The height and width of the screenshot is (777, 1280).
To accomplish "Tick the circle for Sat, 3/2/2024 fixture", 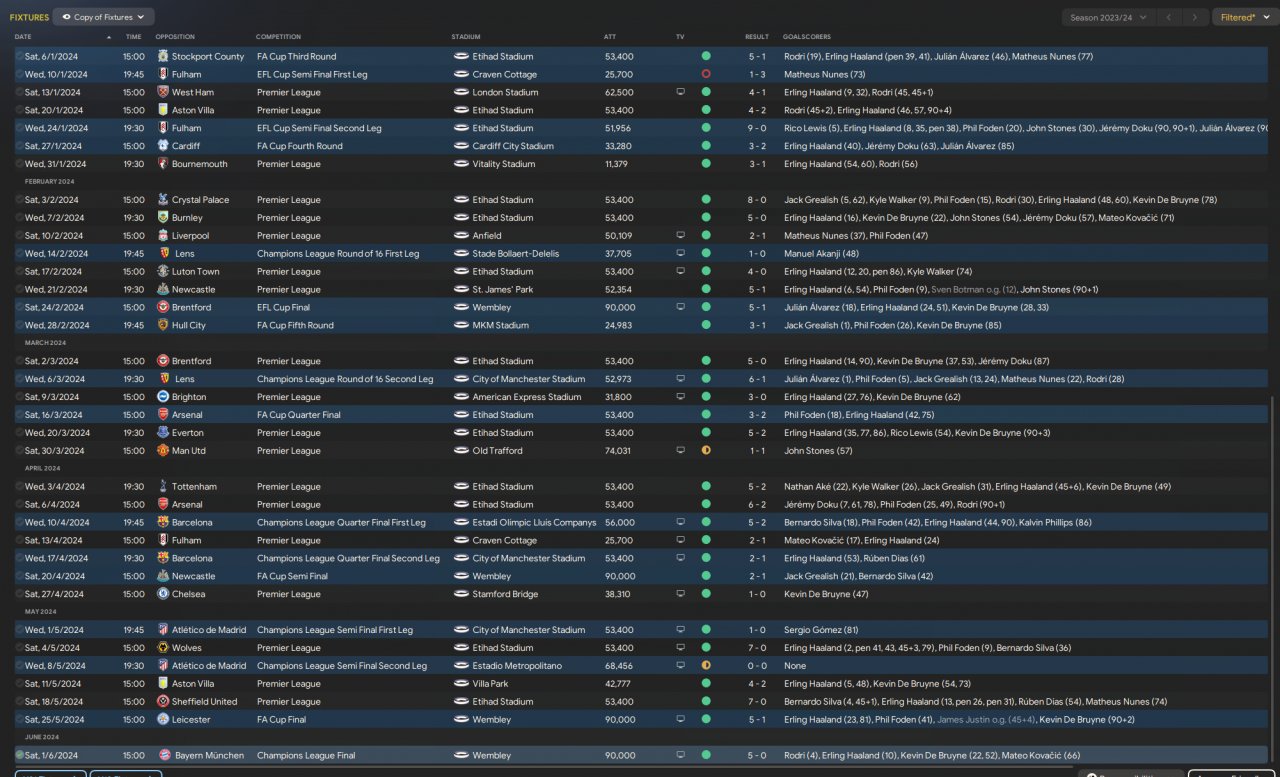I will pos(19,200).
